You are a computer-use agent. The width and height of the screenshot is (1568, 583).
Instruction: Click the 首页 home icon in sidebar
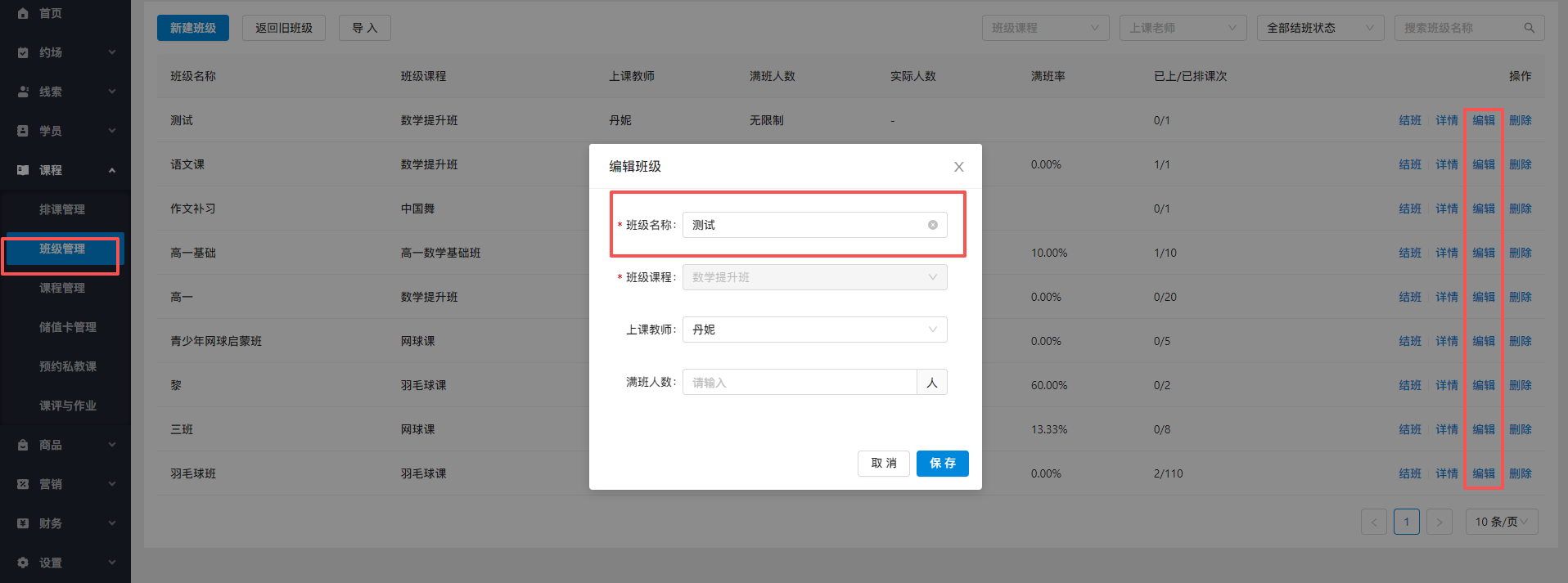coord(23,13)
